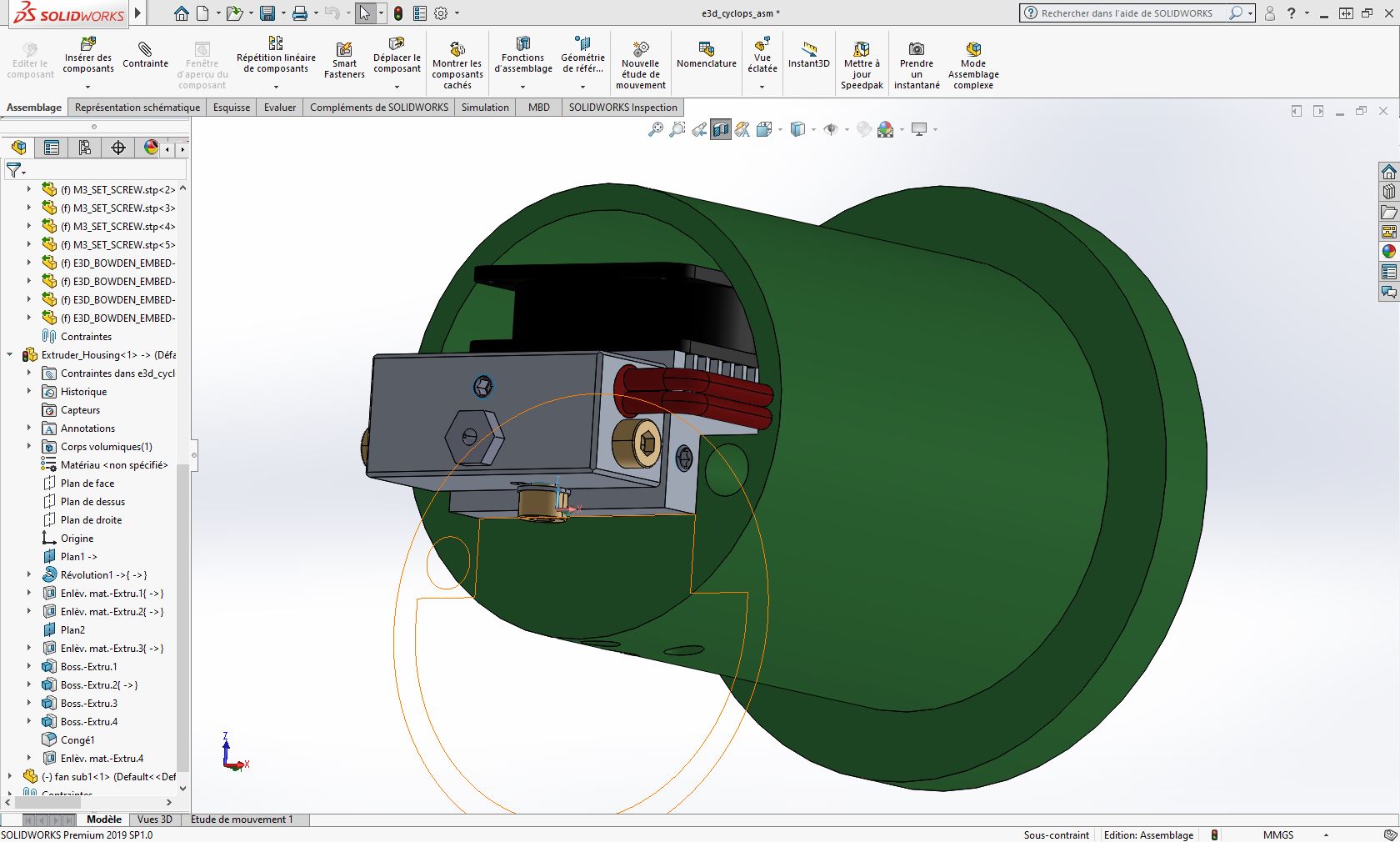Click Prendre un instantané camera tool
Viewport: 1400px width, 842px height.
pyautogui.click(x=917, y=63)
